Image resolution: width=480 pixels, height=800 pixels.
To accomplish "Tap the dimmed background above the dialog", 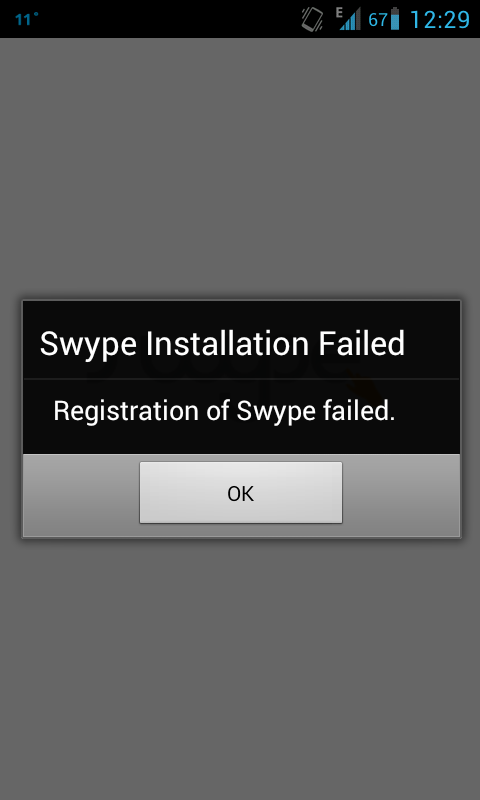I will point(240,168).
